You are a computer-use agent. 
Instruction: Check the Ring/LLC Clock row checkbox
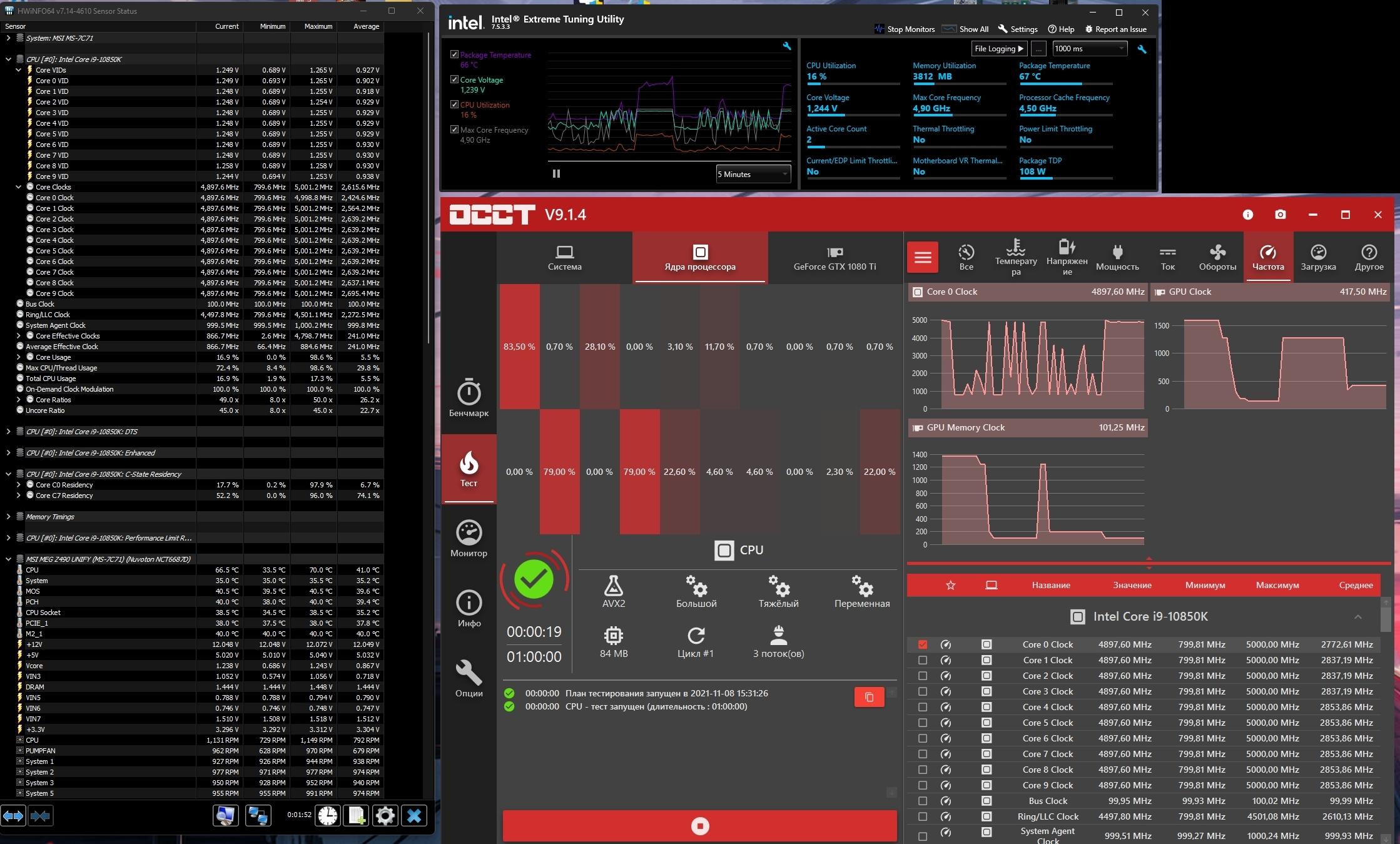[923, 816]
